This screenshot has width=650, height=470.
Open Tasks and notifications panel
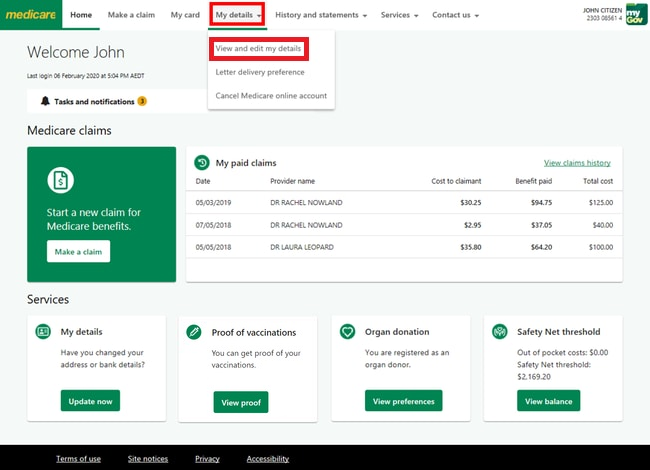94,101
